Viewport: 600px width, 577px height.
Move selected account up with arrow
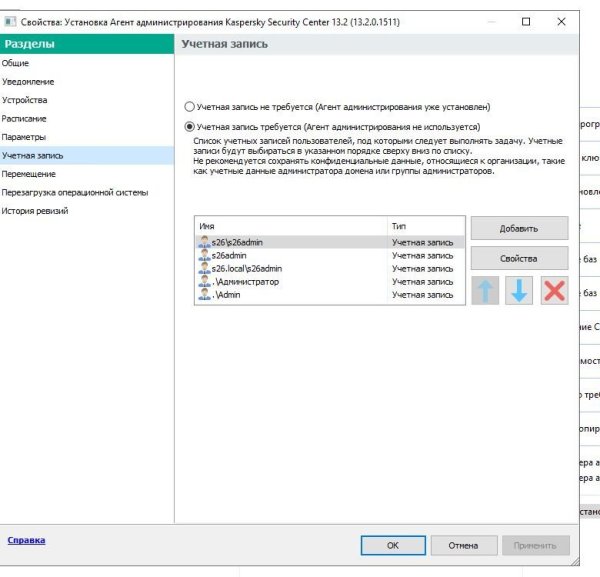[485, 291]
